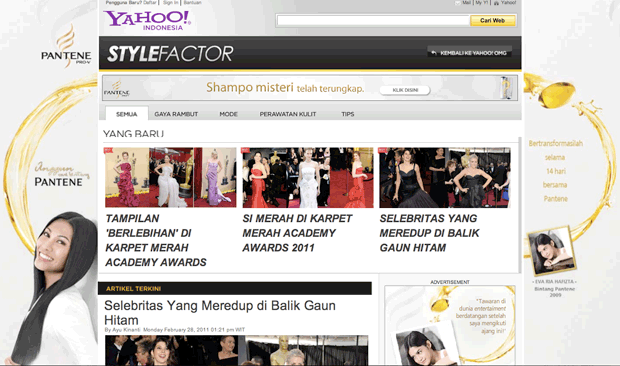This screenshot has width=620, height=366.
Task: Open headline Si Merah di Karpet Merah Academy Awards 2011
Action: (x=297, y=233)
